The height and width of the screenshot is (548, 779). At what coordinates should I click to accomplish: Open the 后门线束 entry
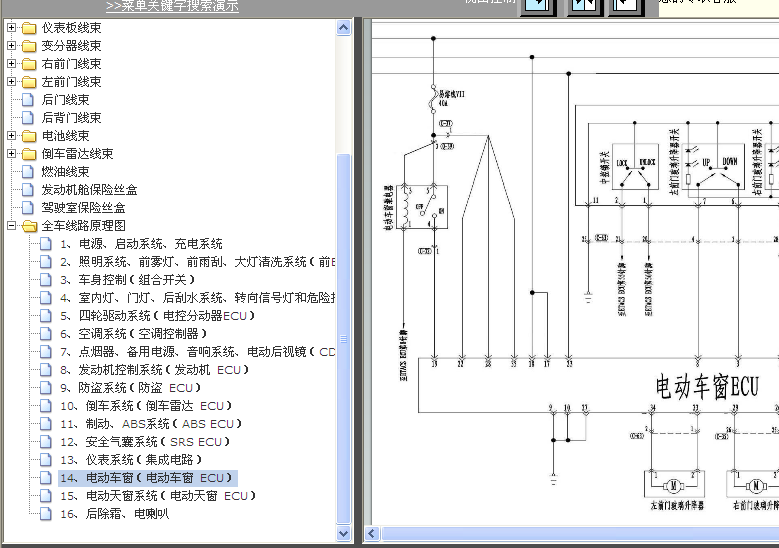(66, 100)
